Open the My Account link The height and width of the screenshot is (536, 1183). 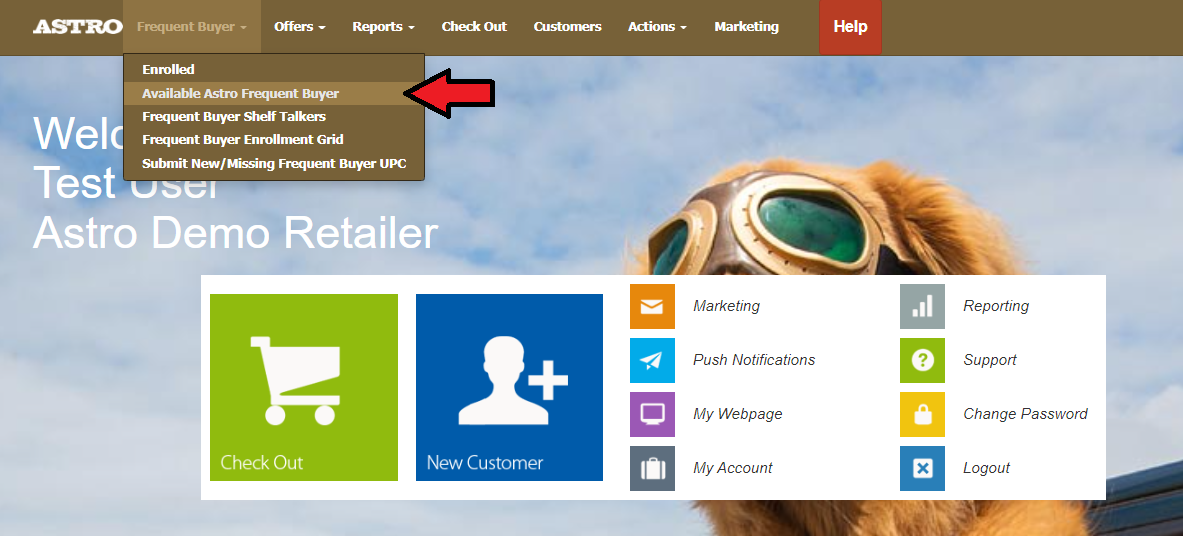tap(733, 468)
